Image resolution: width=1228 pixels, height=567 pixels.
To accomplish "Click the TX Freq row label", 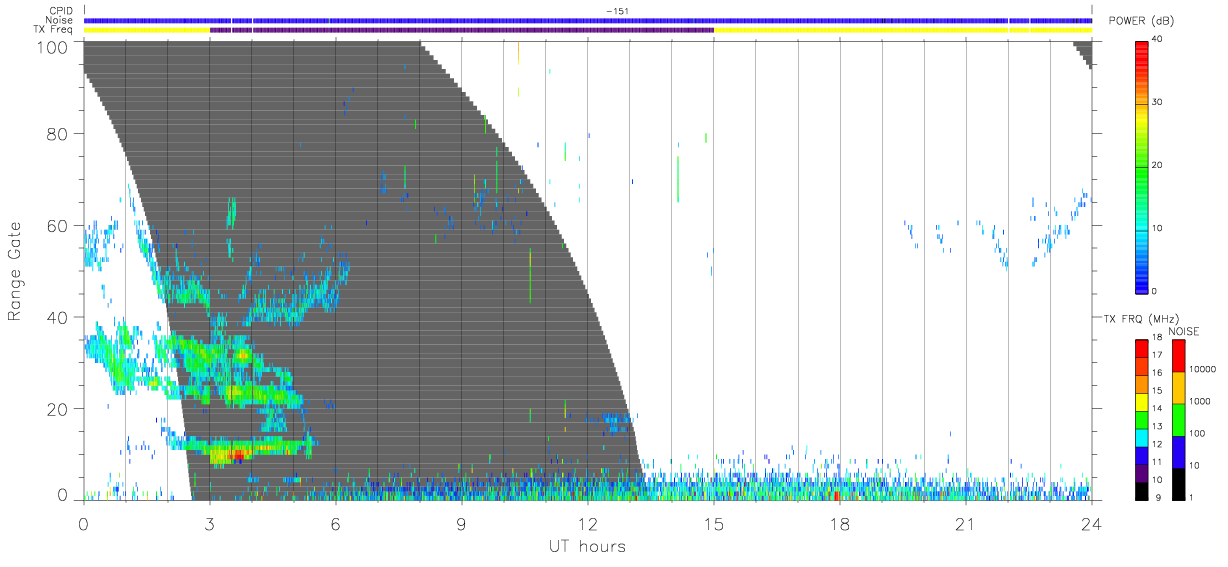I will coord(53,29).
